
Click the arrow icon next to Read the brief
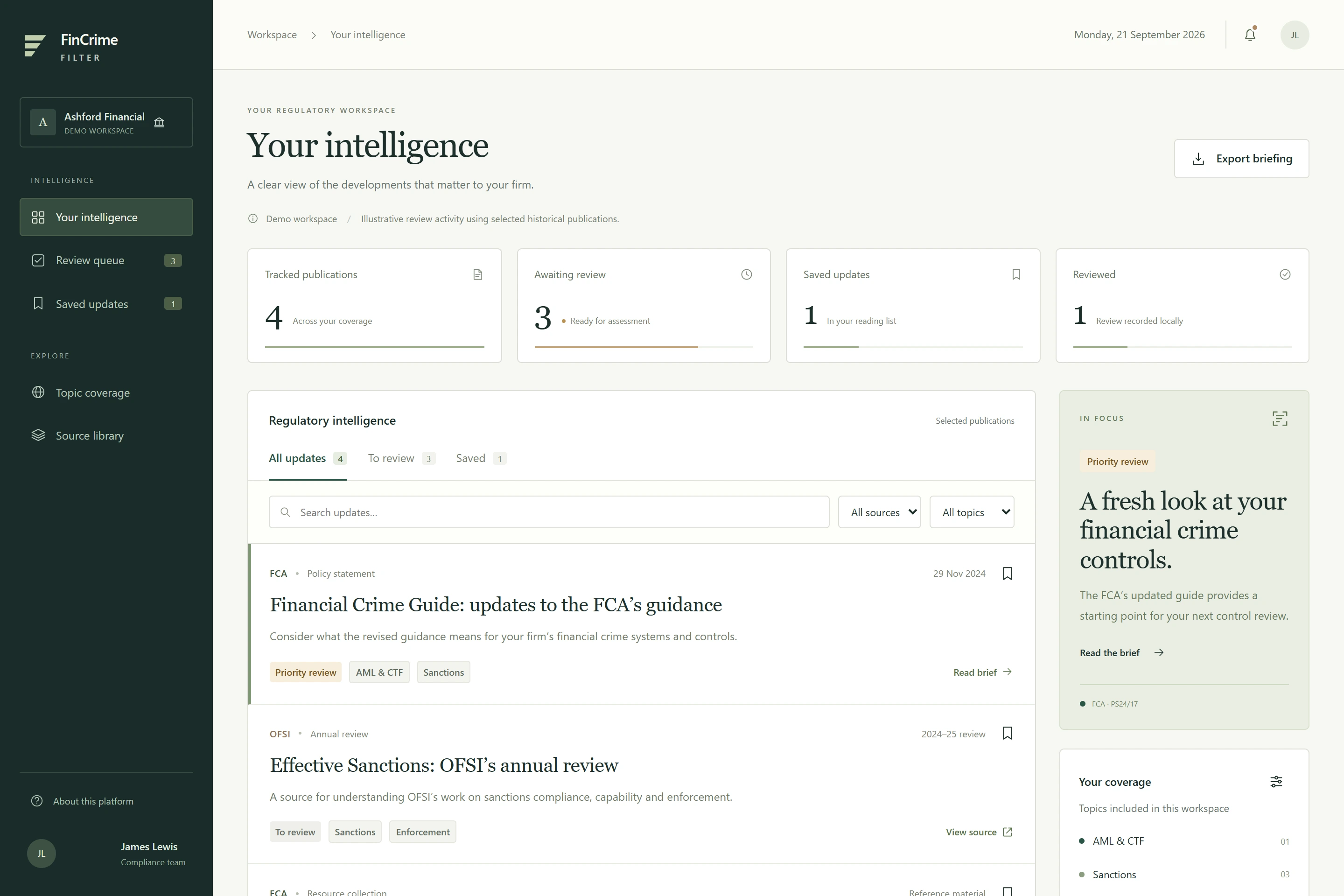(x=1159, y=652)
